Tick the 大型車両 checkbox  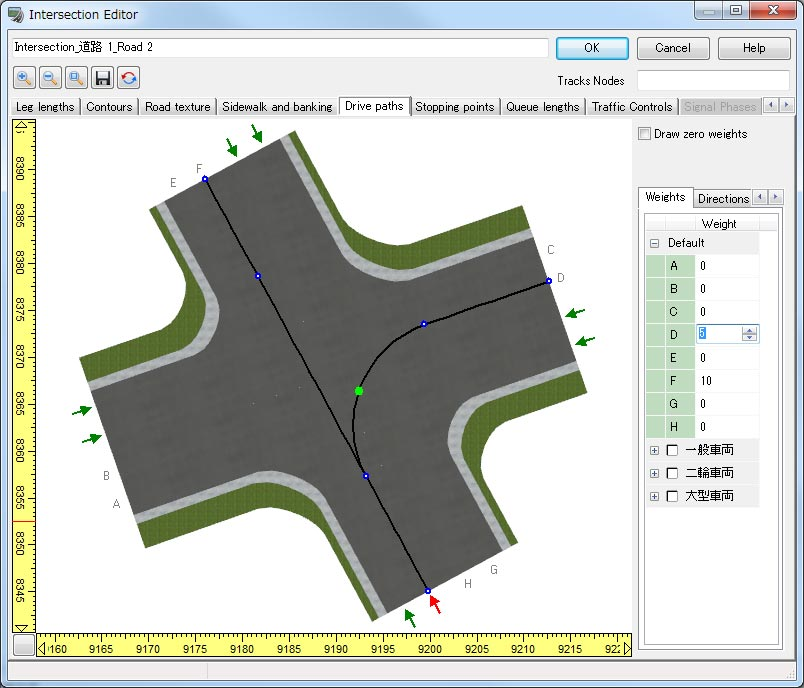(672, 496)
